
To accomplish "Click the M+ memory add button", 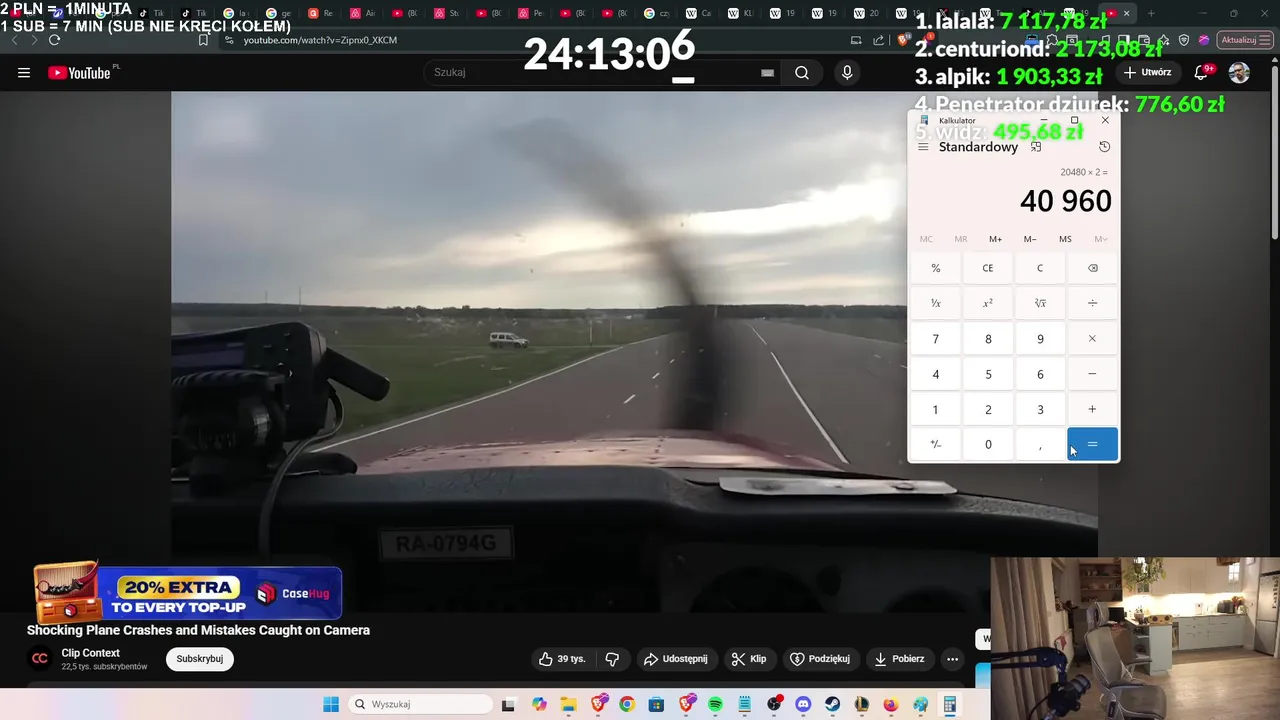I will [x=995, y=239].
